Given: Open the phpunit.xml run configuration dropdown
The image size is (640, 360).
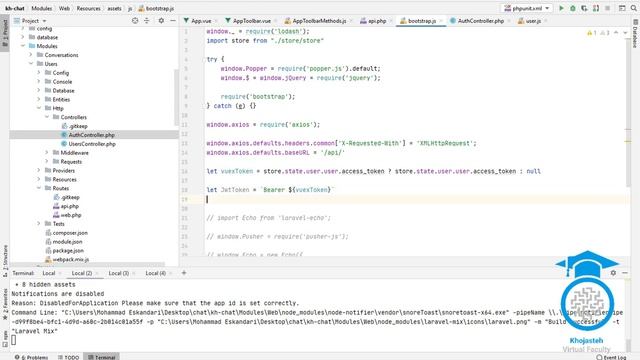Looking at the screenshot, I should (527, 8).
